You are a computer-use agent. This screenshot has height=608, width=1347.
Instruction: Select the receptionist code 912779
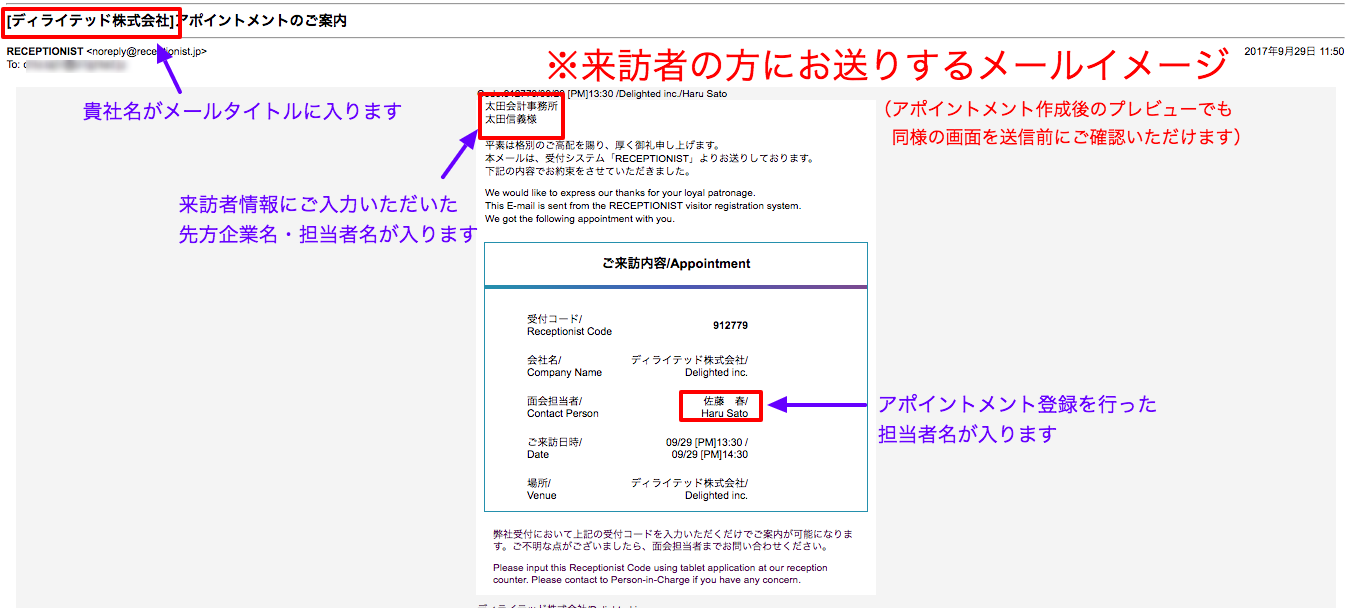(730, 326)
